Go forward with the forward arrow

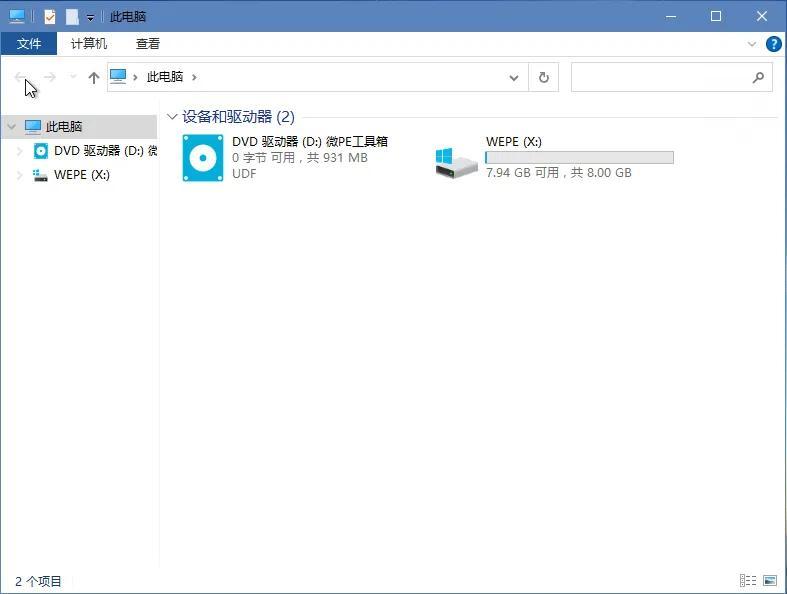coord(49,77)
